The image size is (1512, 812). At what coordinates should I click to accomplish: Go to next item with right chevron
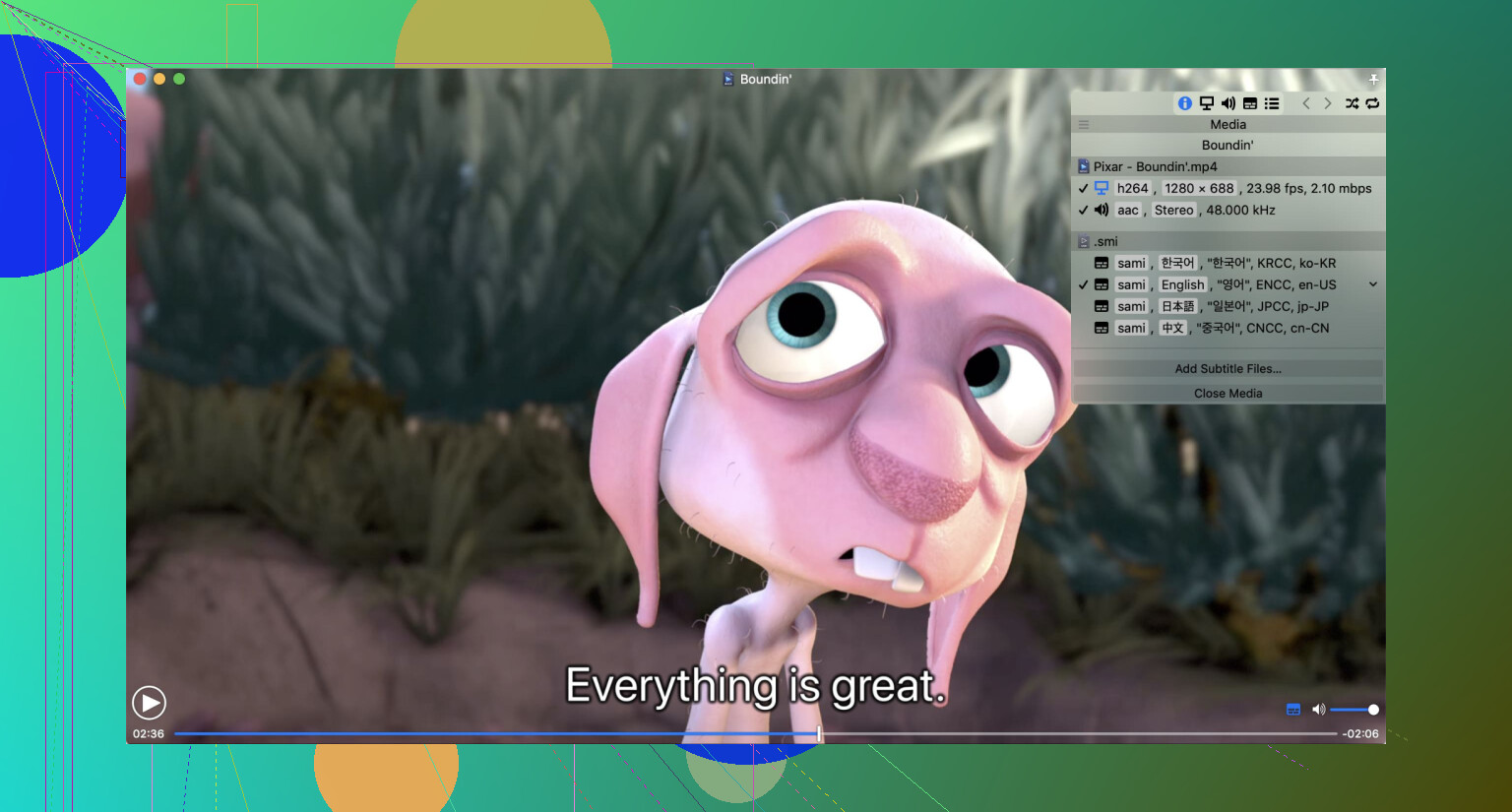tap(1328, 103)
